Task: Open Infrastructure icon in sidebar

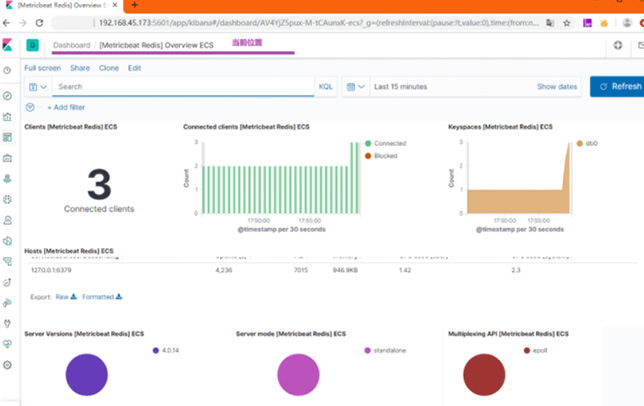Action: [7, 220]
